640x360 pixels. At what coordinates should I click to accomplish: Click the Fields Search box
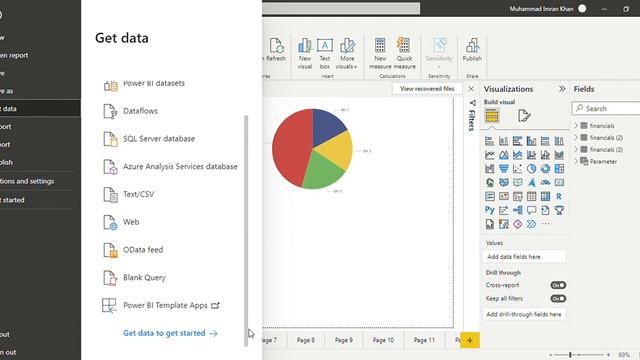click(x=606, y=109)
